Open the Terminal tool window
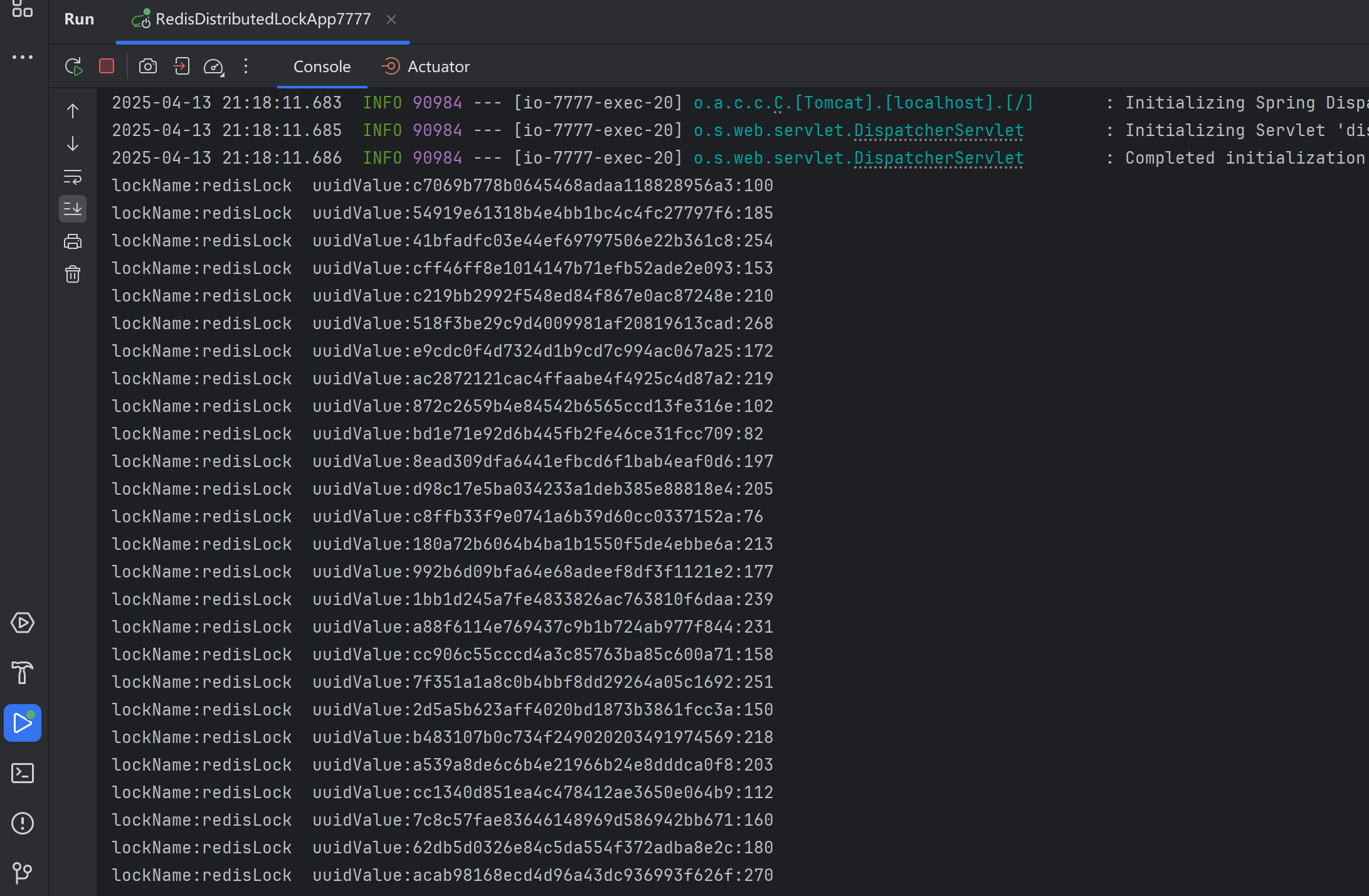The width and height of the screenshot is (1369, 896). pyautogui.click(x=23, y=773)
